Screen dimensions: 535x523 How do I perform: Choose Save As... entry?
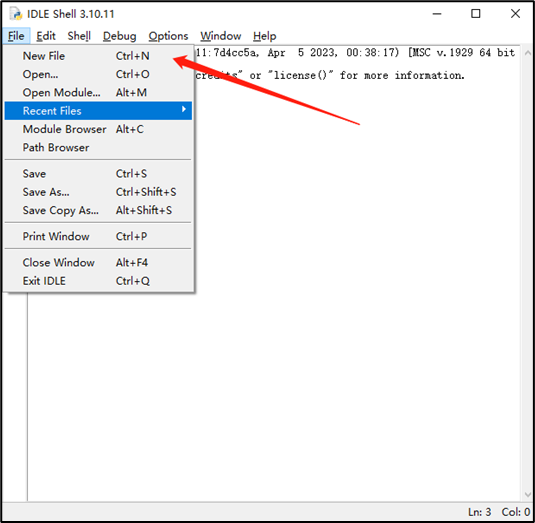(98, 192)
